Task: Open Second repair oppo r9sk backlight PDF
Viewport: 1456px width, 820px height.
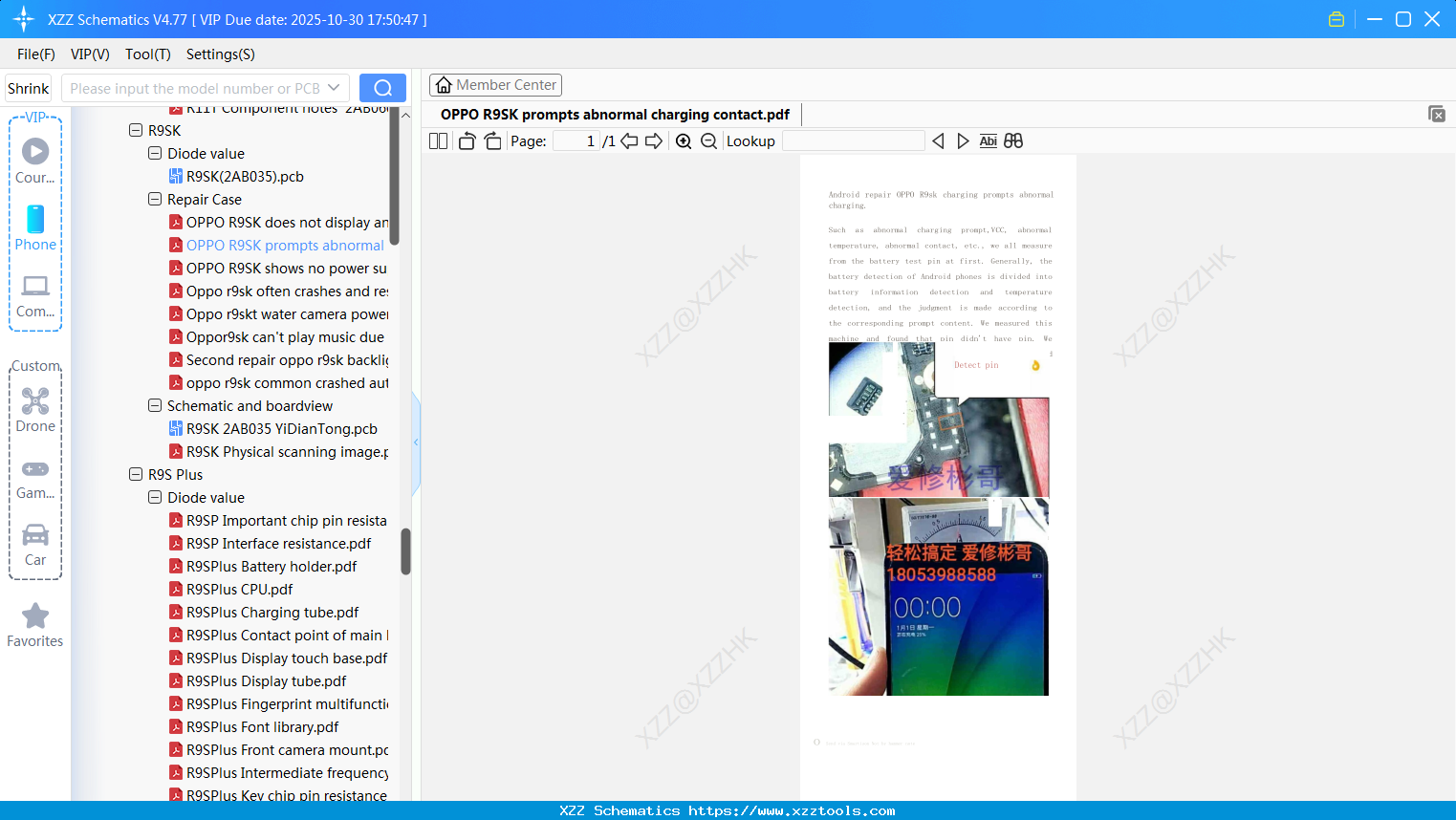Action: coord(278,359)
